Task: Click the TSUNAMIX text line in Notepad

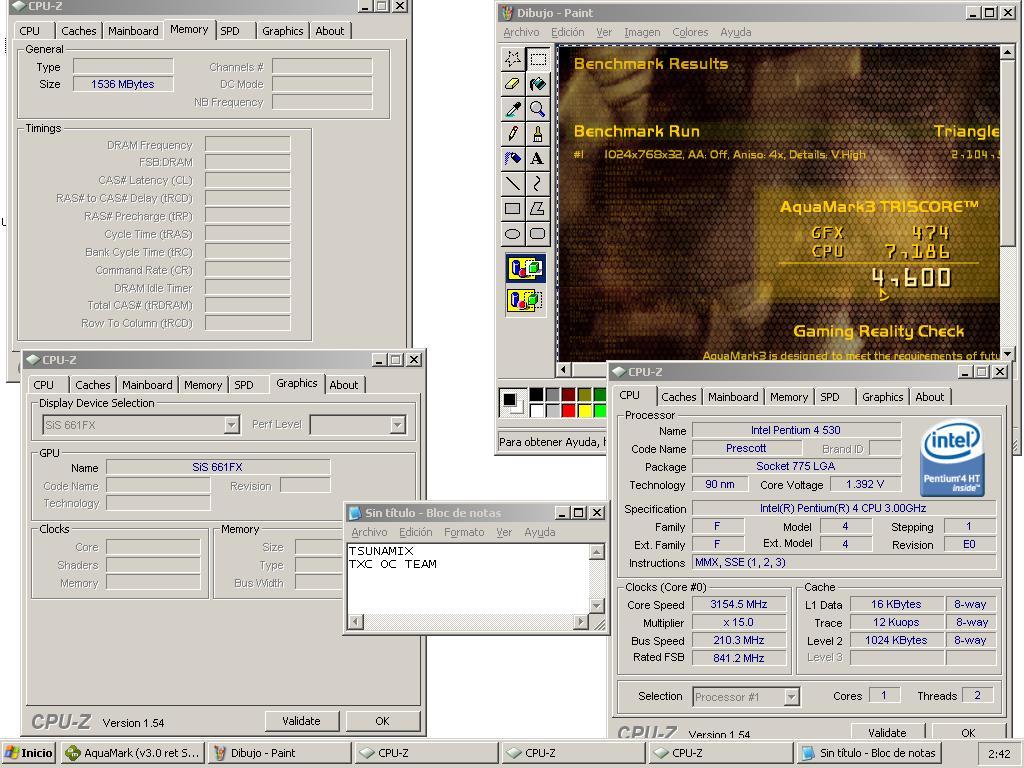Action: pyautogui.click(x=381, y=551)
